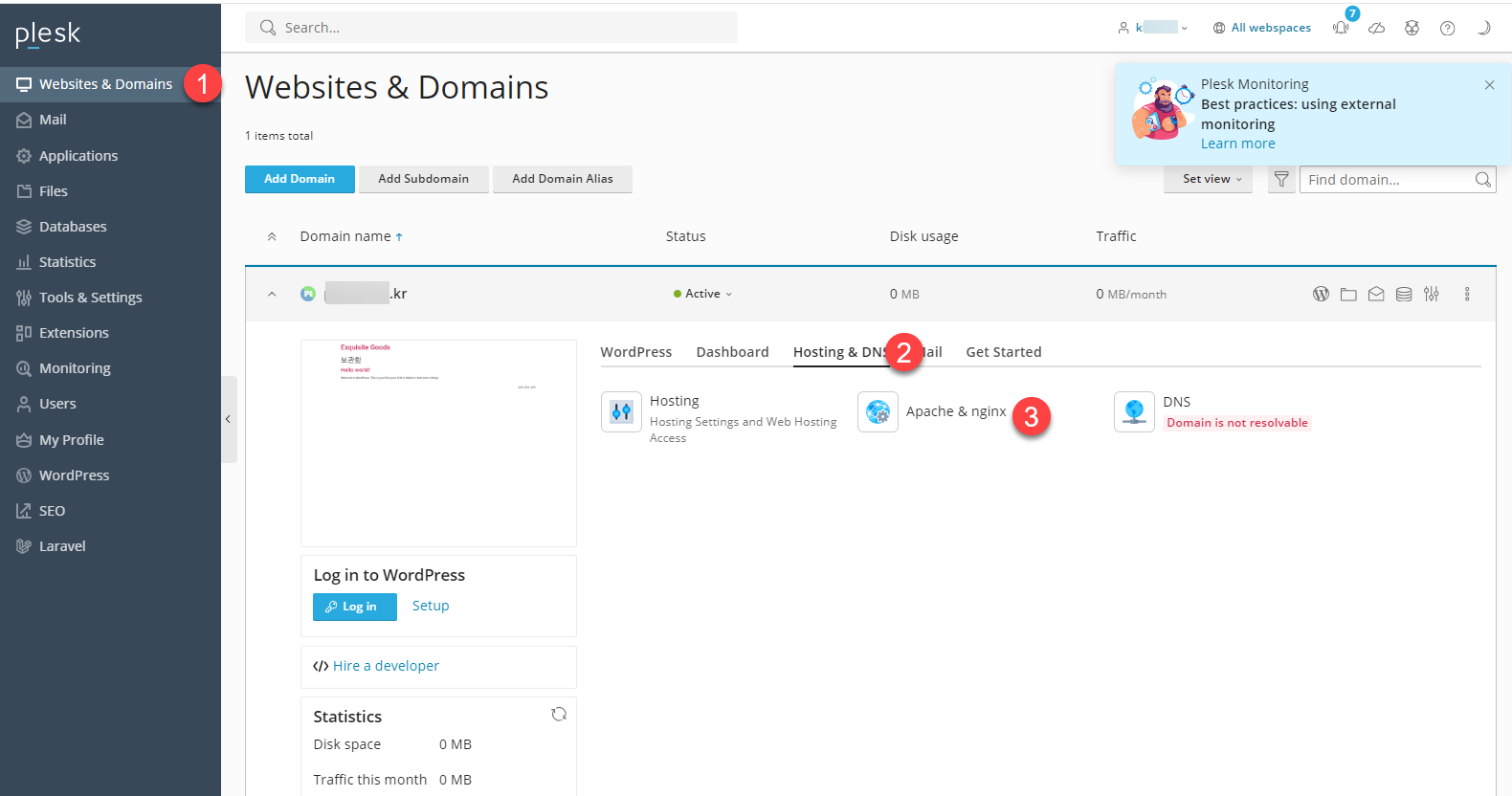
Task: Click the domain row mail icon
Action: pos(1376,294)
